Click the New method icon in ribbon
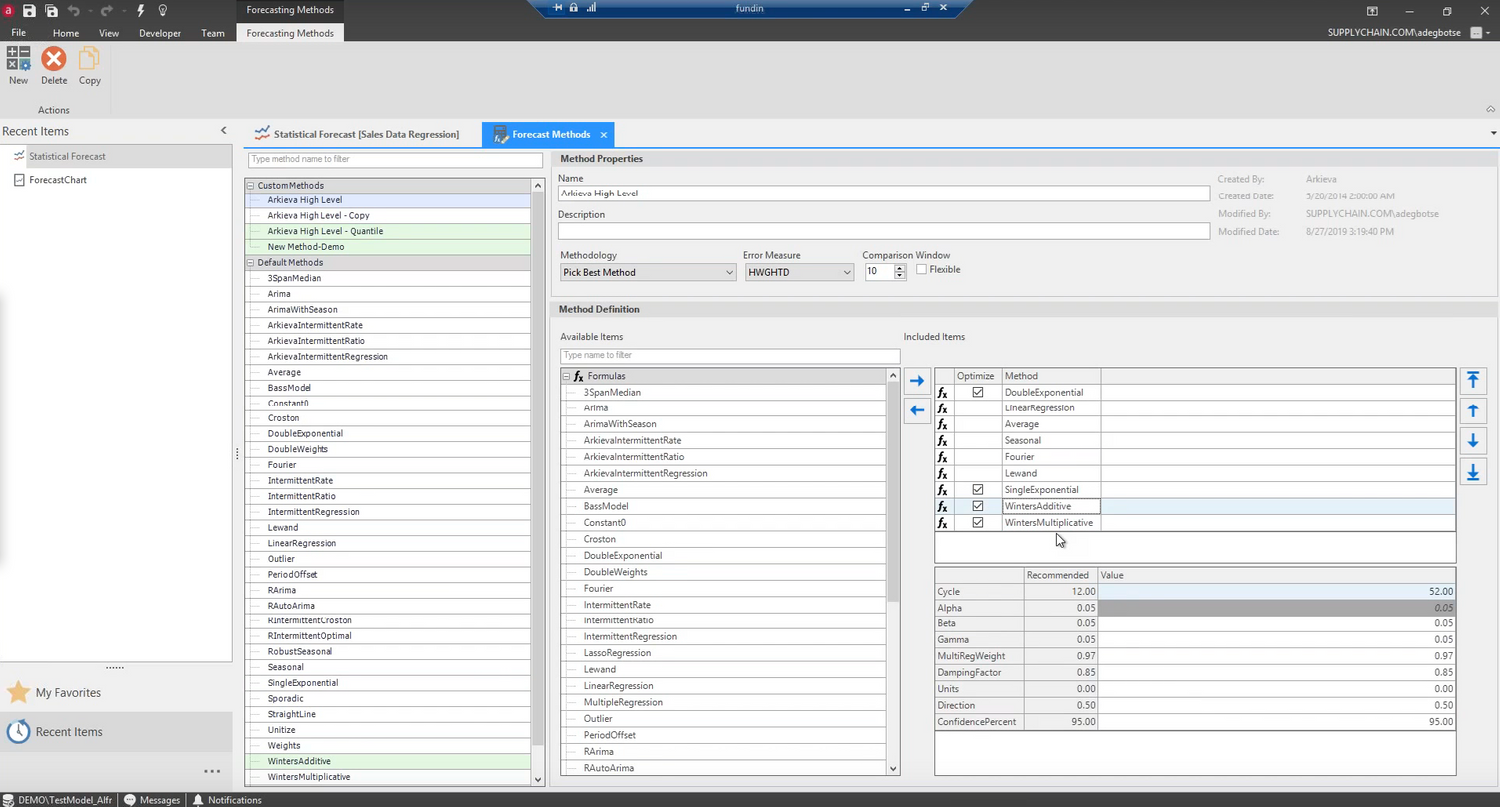This screenshot has width=1500, height=807. (18, 59)
